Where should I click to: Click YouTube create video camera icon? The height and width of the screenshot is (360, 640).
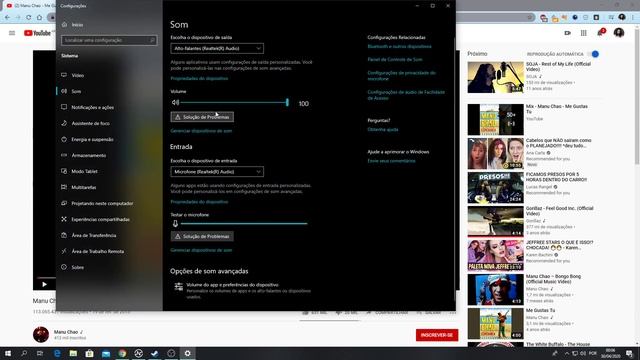(567, 33)
